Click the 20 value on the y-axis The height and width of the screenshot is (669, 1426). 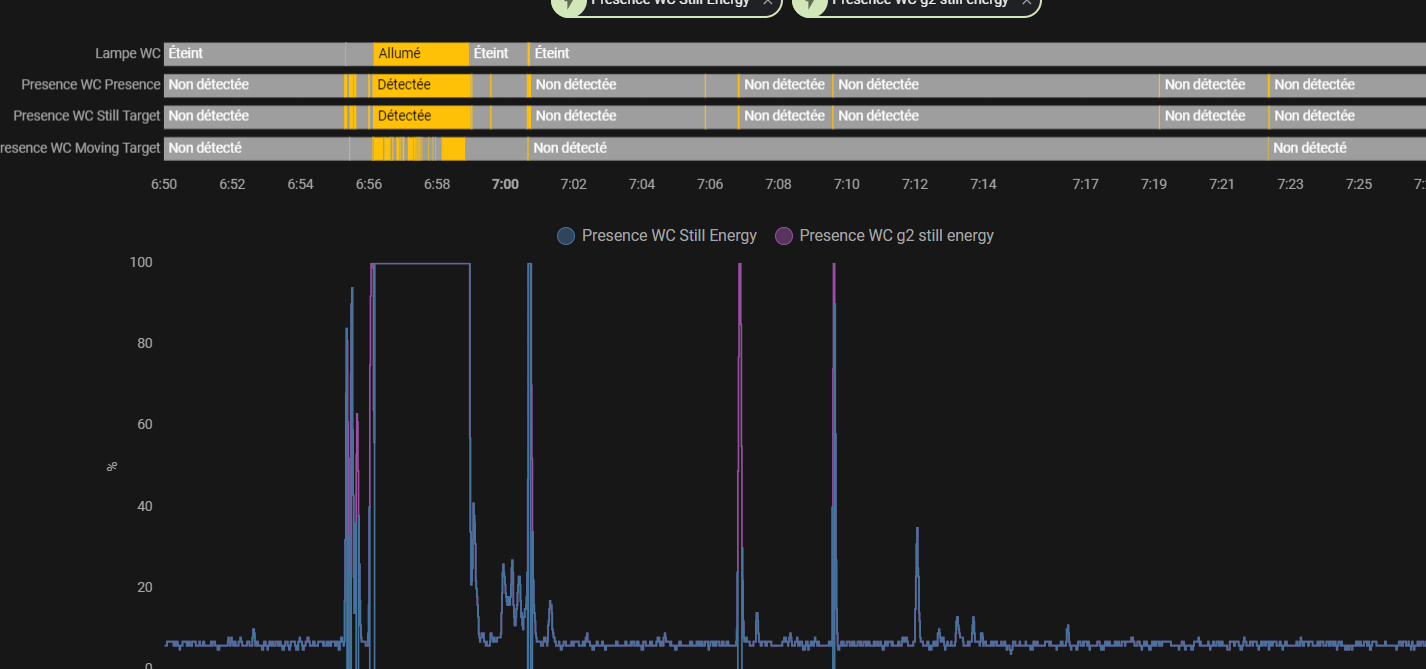[x=145, y=587]
